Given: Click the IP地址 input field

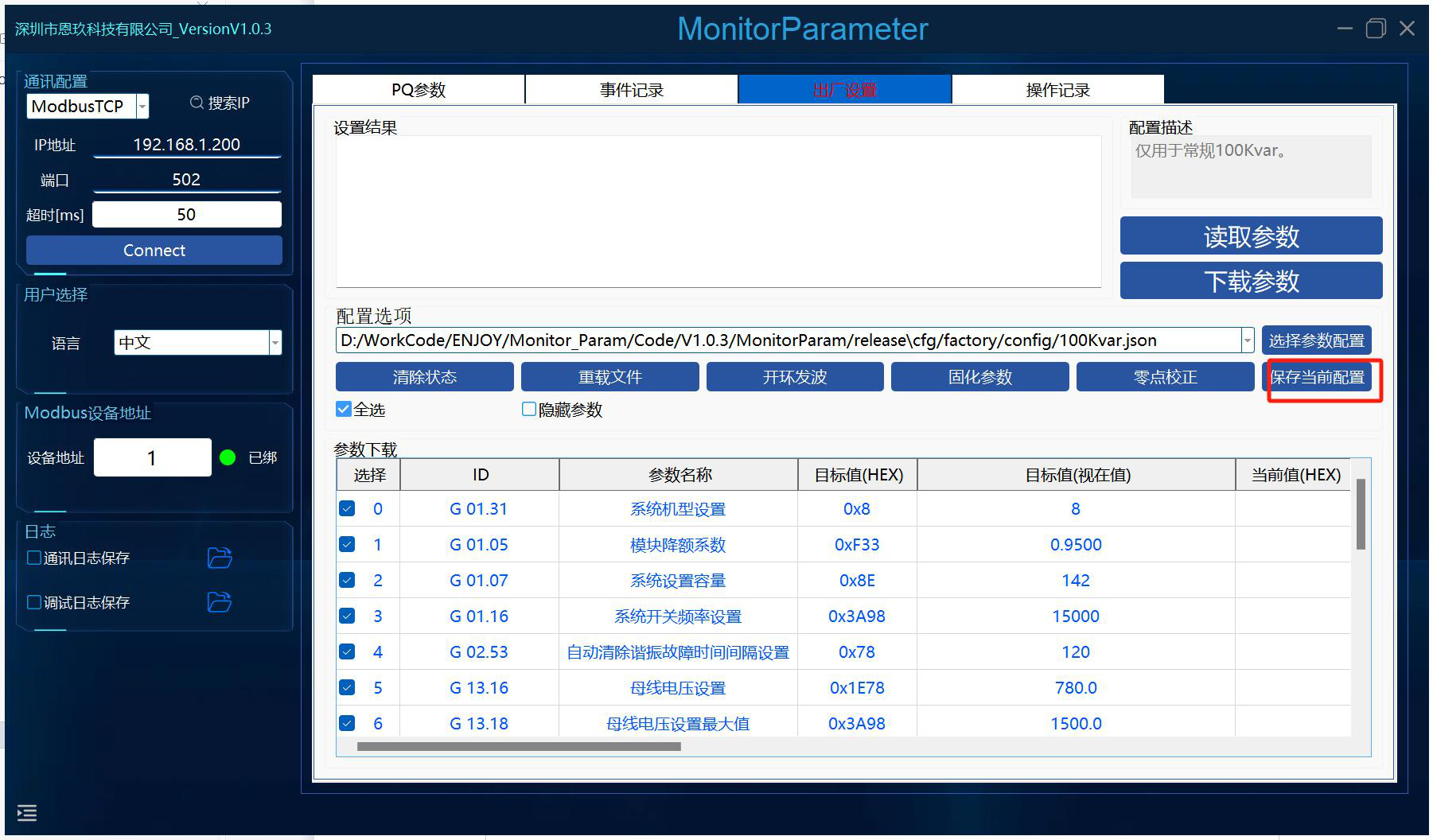Looking at the screenshot, I should (x=187, y=145).
